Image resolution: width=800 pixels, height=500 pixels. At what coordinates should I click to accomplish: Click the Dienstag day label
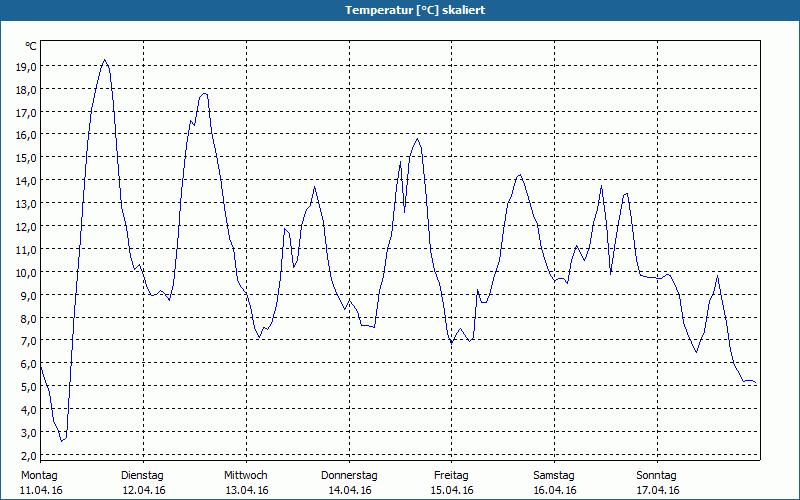coord(142,476)
